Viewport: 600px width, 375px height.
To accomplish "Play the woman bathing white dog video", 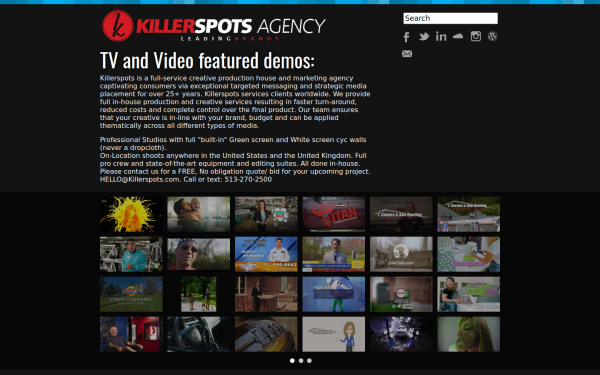I will click(469, 294).
